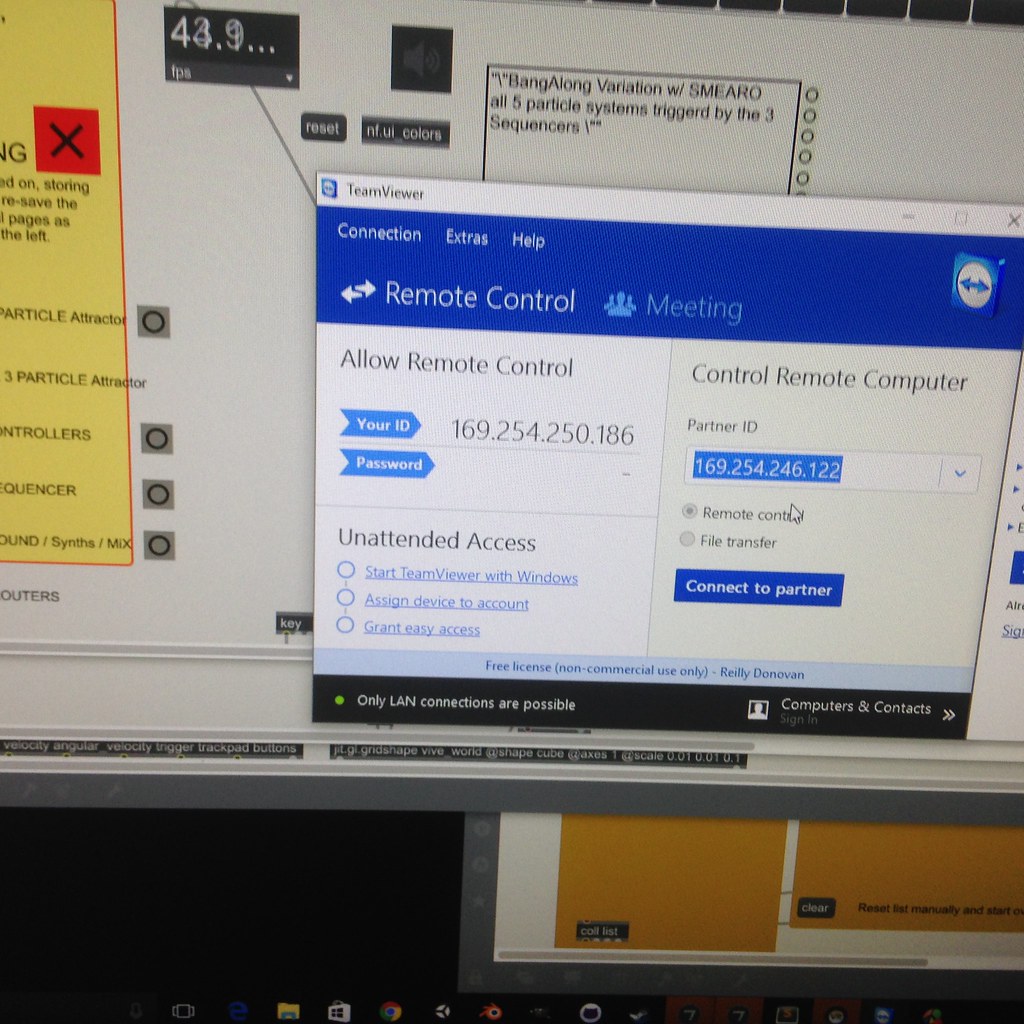This screenshot has height=1024, width=1024.
Task: Click the Remote Control arrows icon
Action: (x=358, y=292)
